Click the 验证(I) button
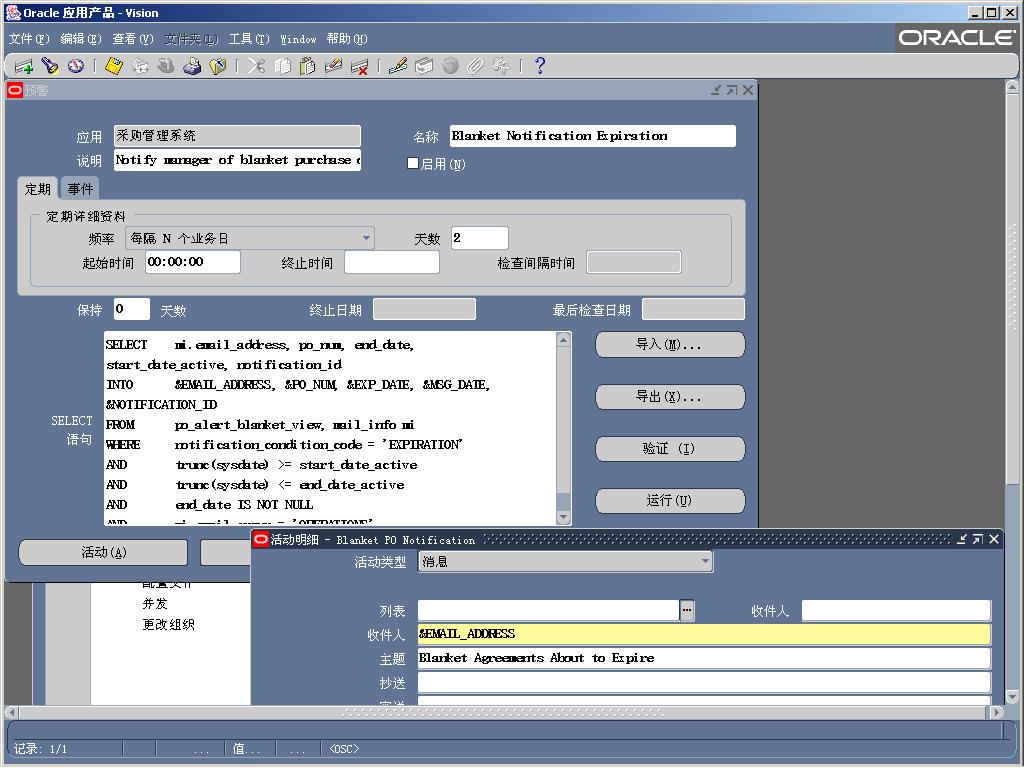1024x768 pixels. click(x=670, y=449)
